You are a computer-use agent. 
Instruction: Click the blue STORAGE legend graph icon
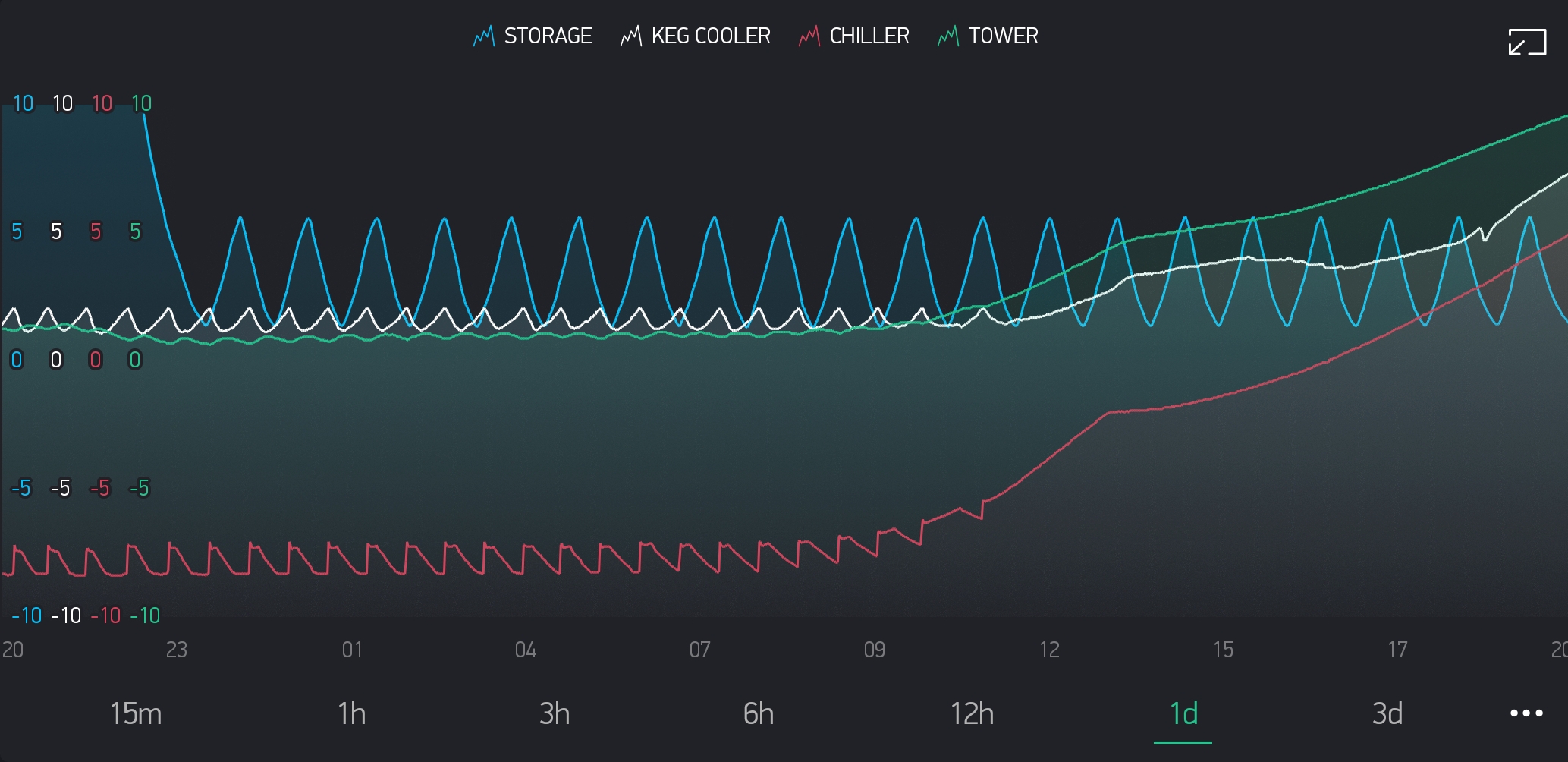pos(483,36)
